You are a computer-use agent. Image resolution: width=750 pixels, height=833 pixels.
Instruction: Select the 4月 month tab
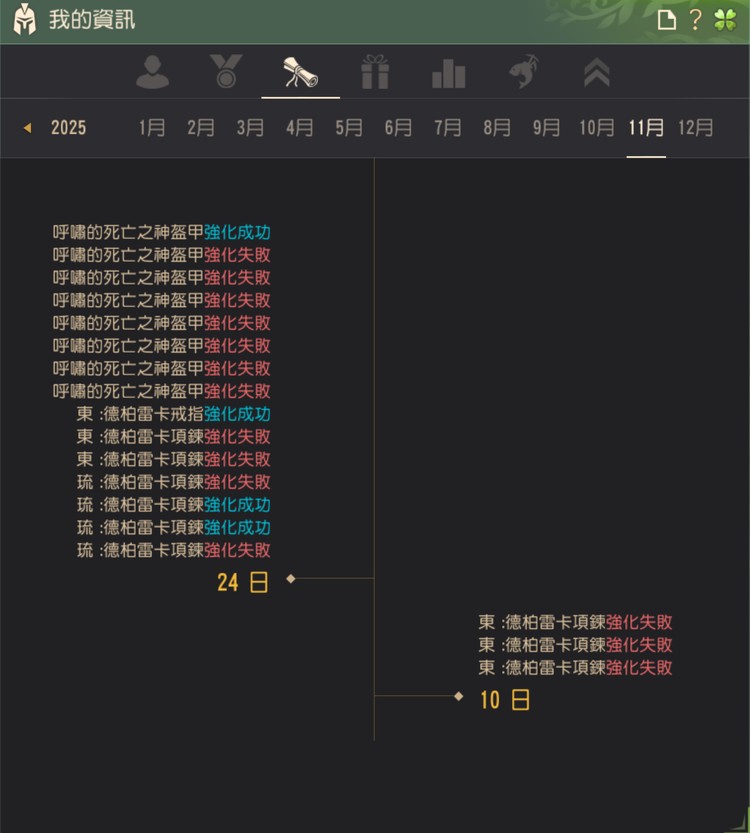click(300, 128)
